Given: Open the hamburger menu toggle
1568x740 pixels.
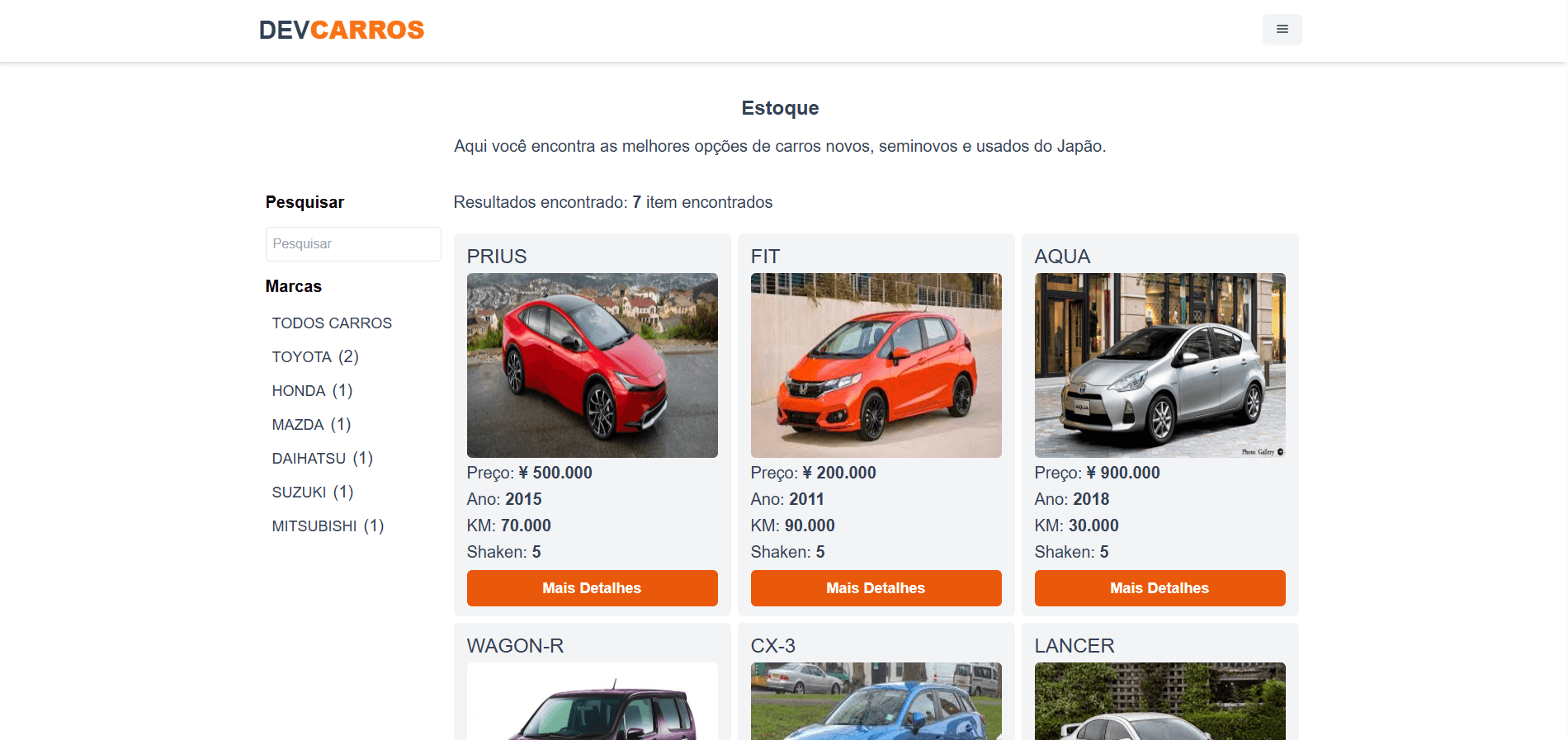Looking at the screenshot, I should point(1282,30).
